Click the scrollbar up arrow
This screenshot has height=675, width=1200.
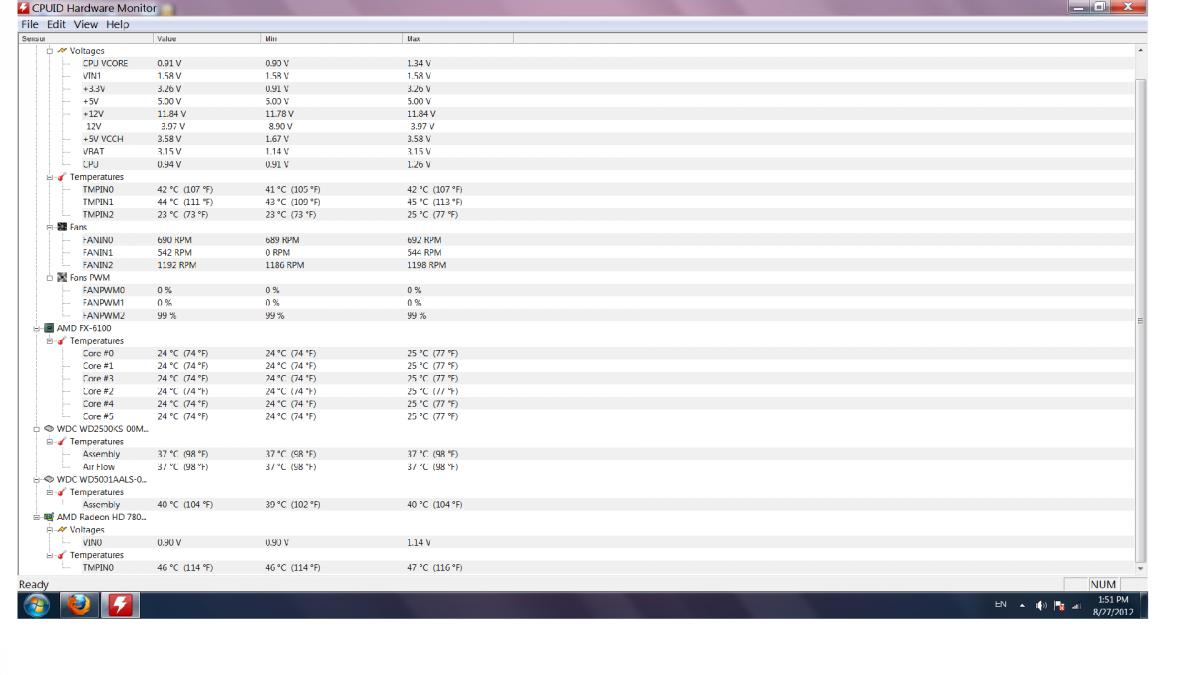click(x=1141, y=50)
